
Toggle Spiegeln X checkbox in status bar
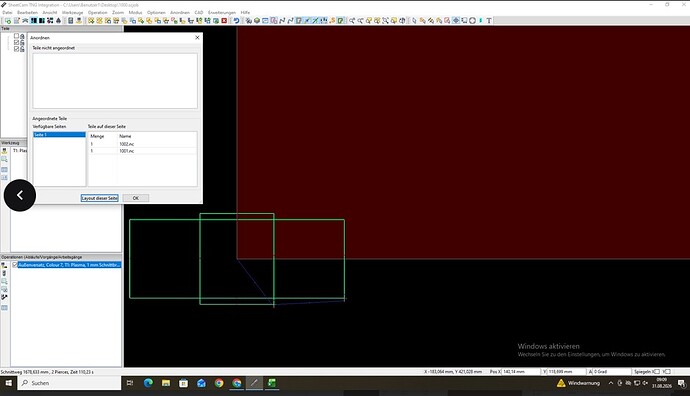tap(657, 372)
